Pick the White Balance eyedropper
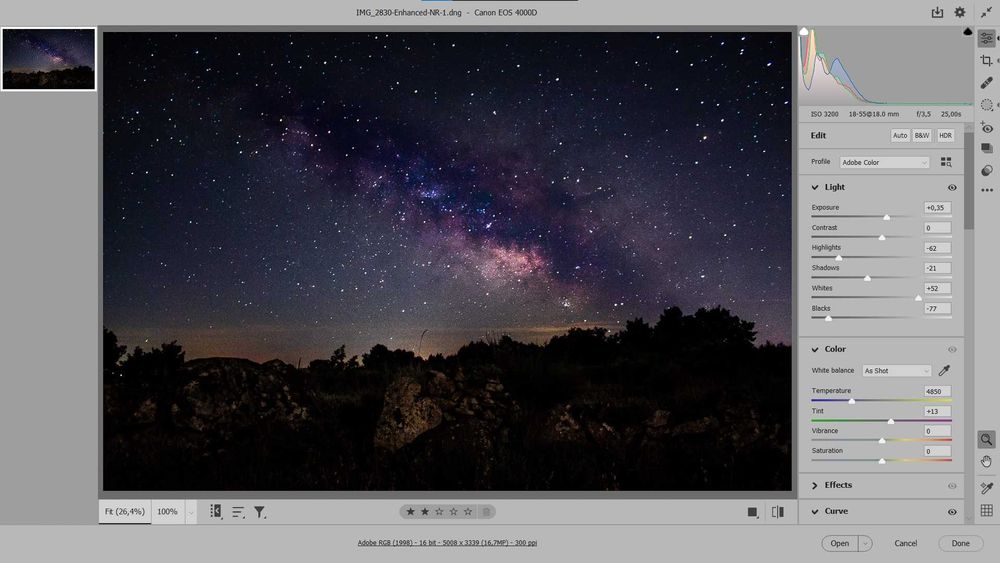This screenshot has width=1000, height=563. 945,370
